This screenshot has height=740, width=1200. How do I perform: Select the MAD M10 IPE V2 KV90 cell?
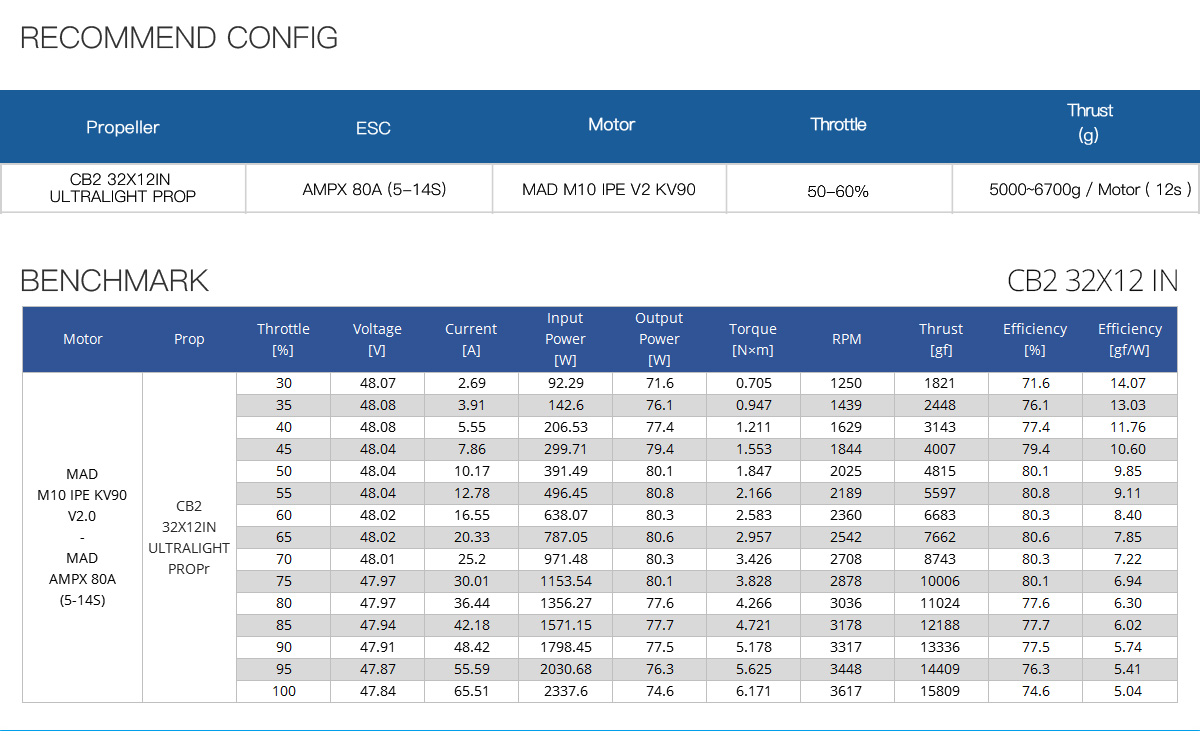(x=609, y=189)
